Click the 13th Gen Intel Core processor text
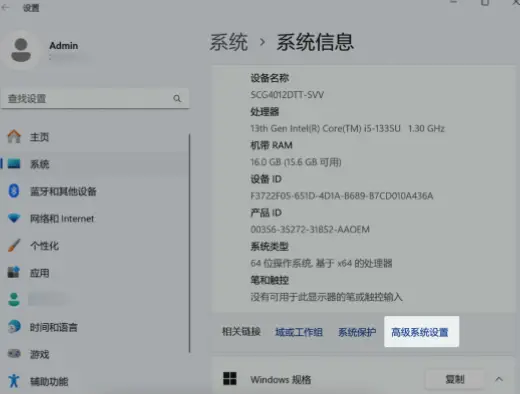The height and width of the screenshot is (395, 520). 347,128
